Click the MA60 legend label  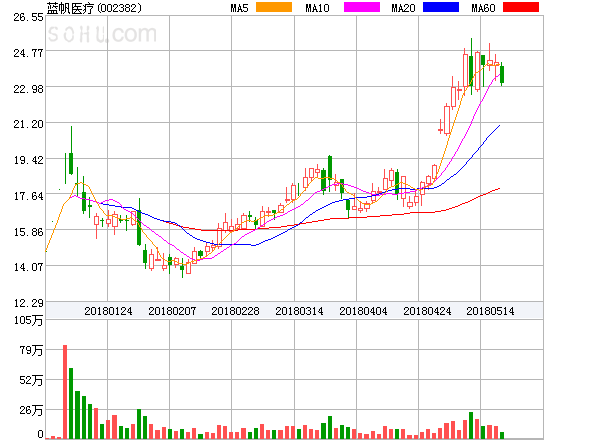pyautogui.click(x=483, y=8)
